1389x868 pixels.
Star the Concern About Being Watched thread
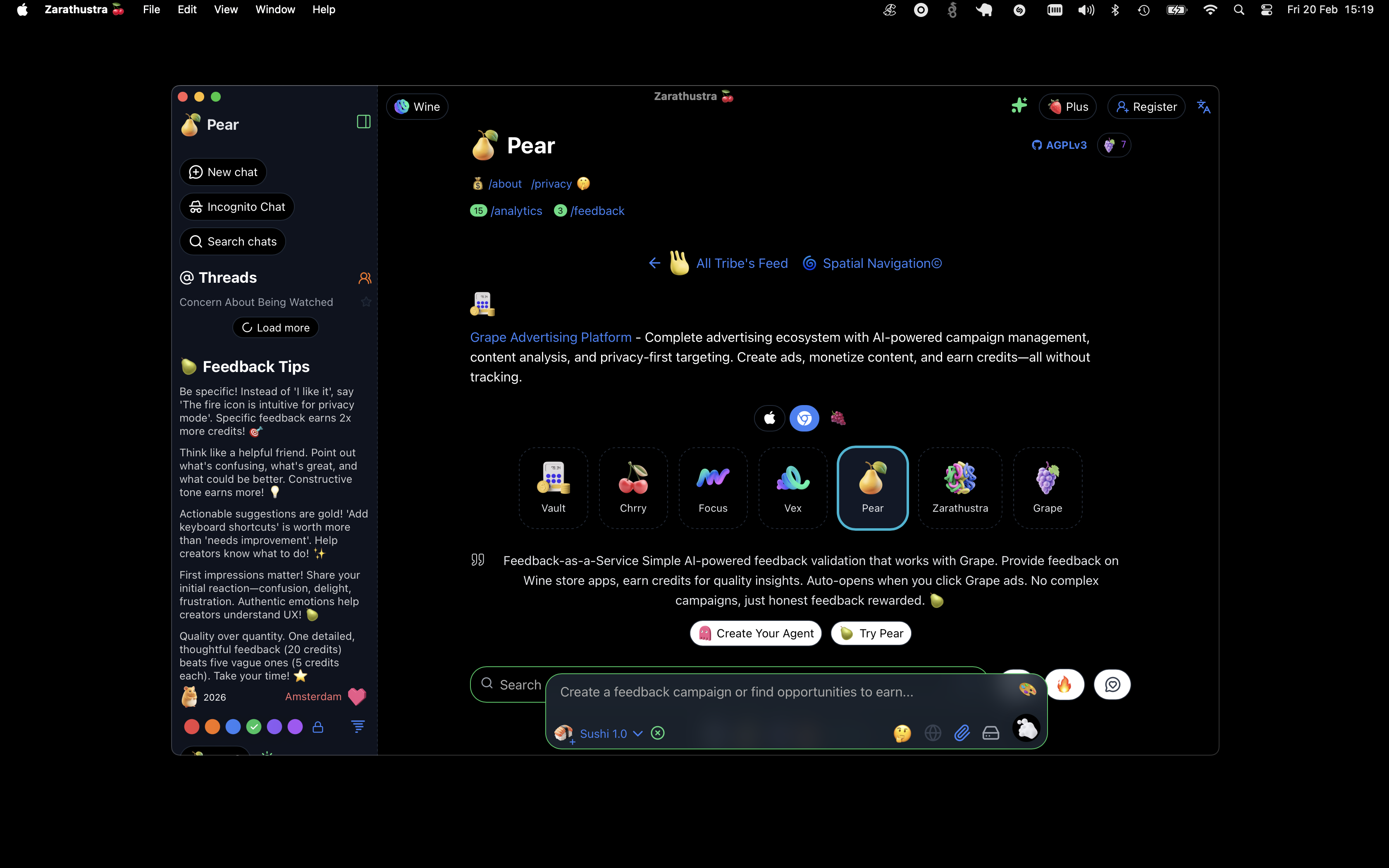(x=366, y=302)
